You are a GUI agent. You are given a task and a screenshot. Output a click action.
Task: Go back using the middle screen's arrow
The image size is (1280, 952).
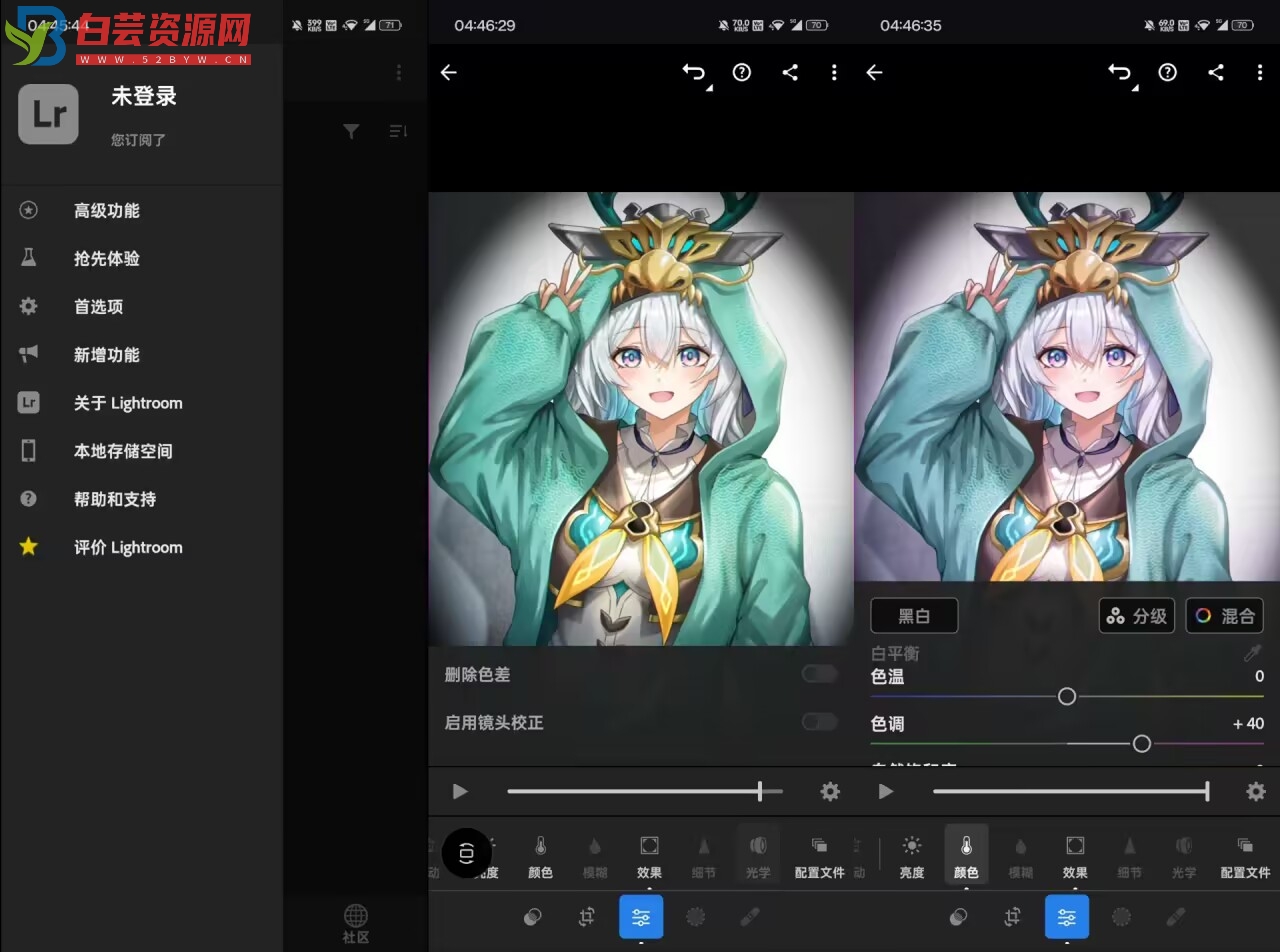click(x=449, y=72)
